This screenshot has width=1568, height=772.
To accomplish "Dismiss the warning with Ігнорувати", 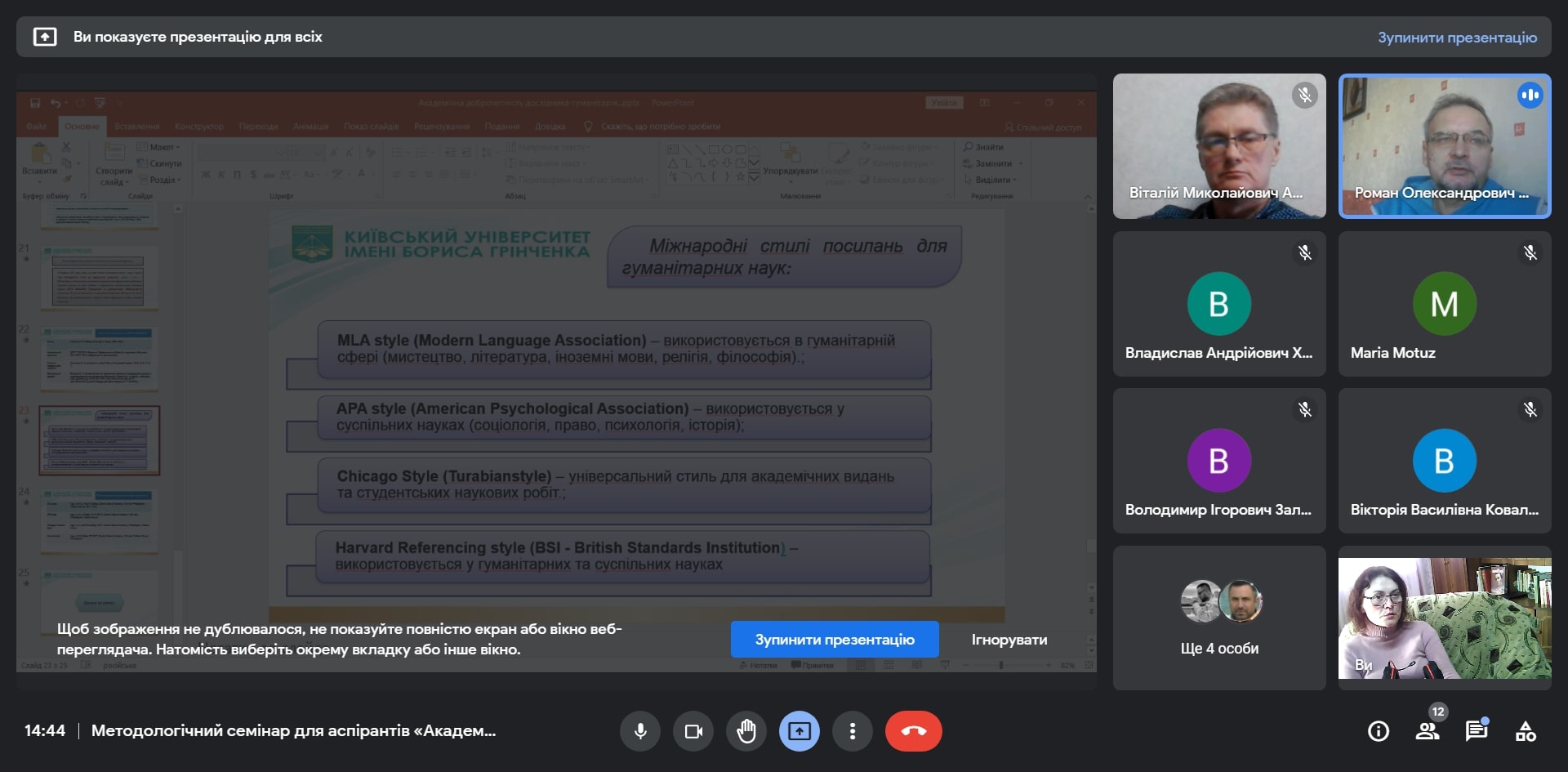I will (x=1010, y=640).
